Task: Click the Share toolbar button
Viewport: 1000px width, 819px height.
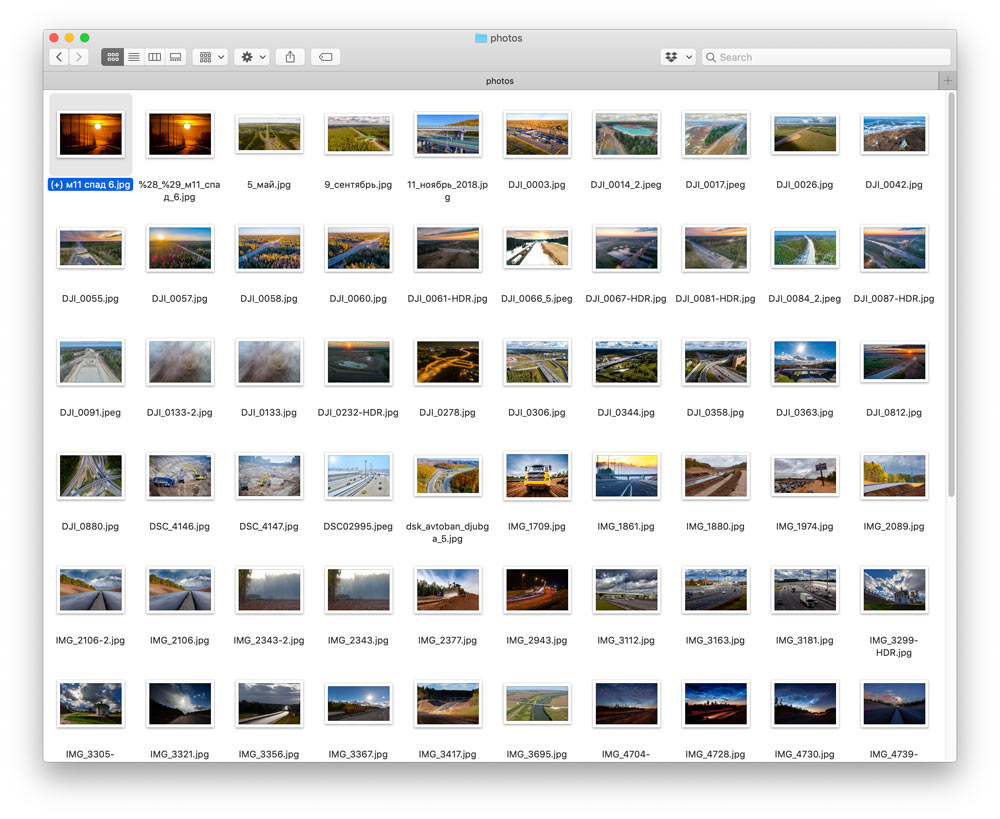Action: 290,57
